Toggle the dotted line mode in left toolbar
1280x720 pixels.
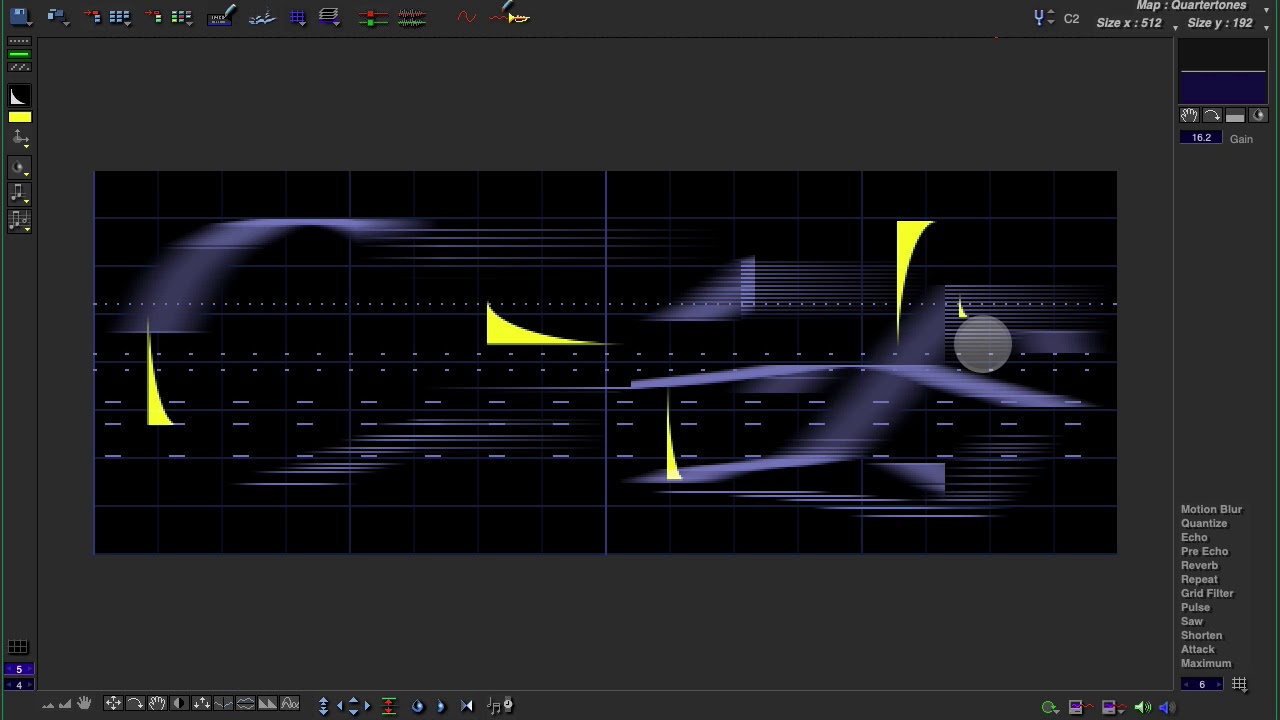pyautogui.click(x=19, y=42)
